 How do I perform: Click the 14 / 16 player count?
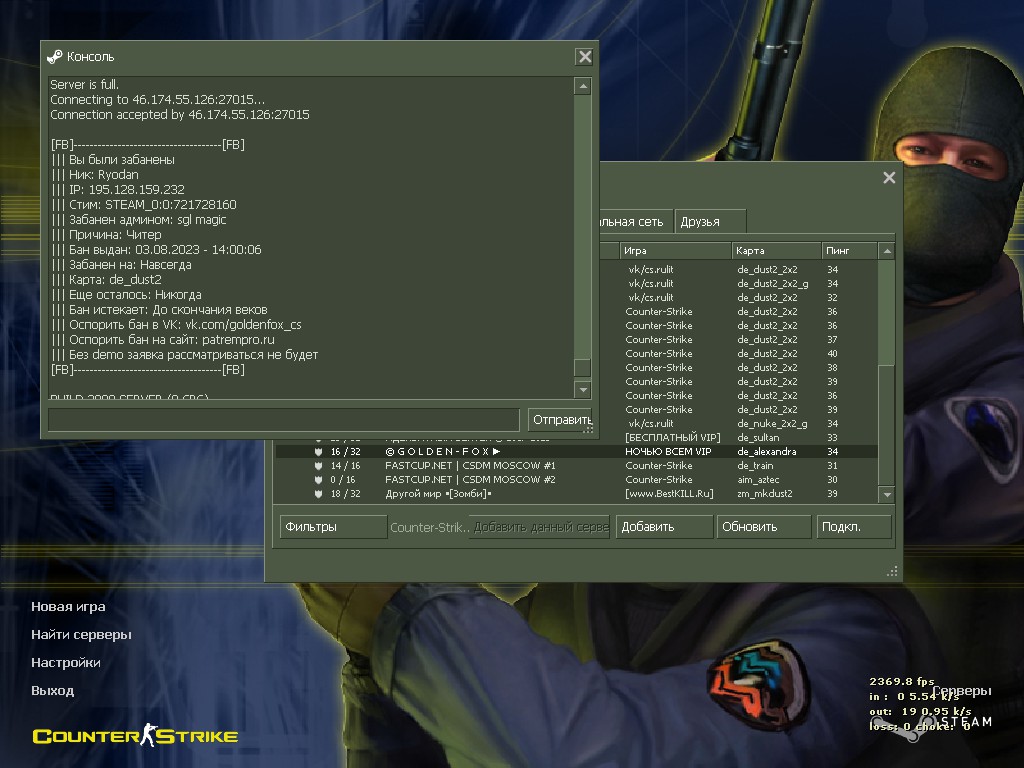coord(345,466)
